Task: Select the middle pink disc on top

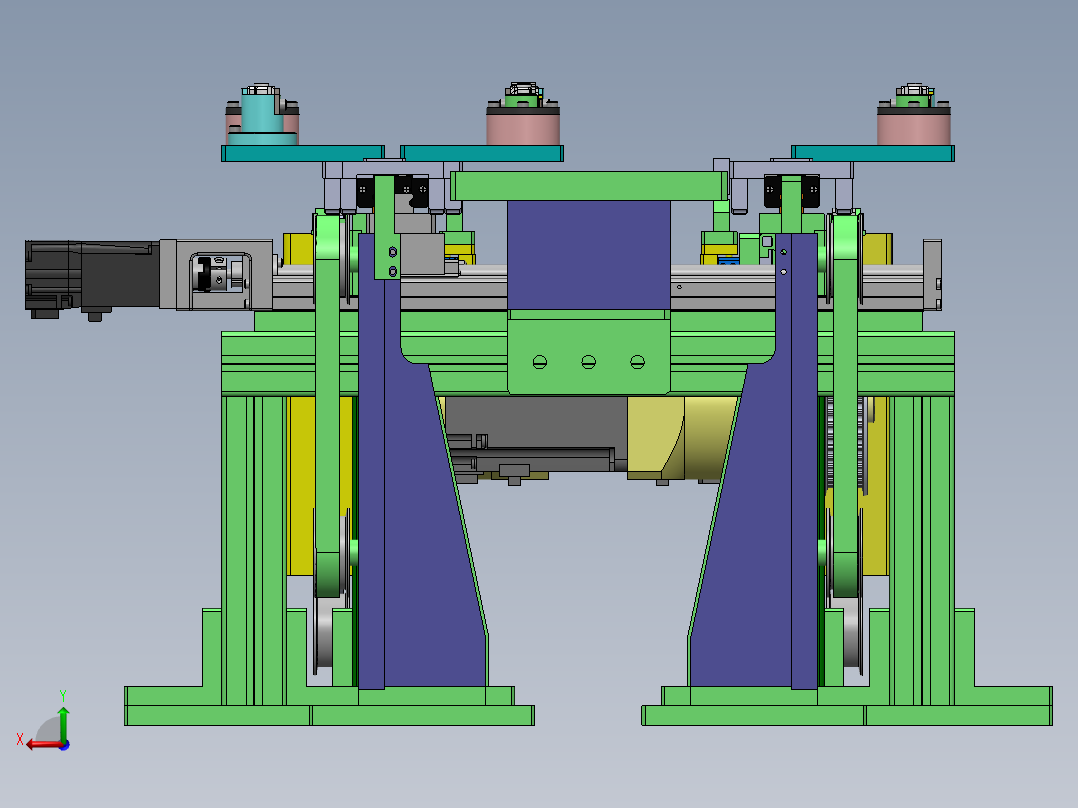Action: (522, 129)
